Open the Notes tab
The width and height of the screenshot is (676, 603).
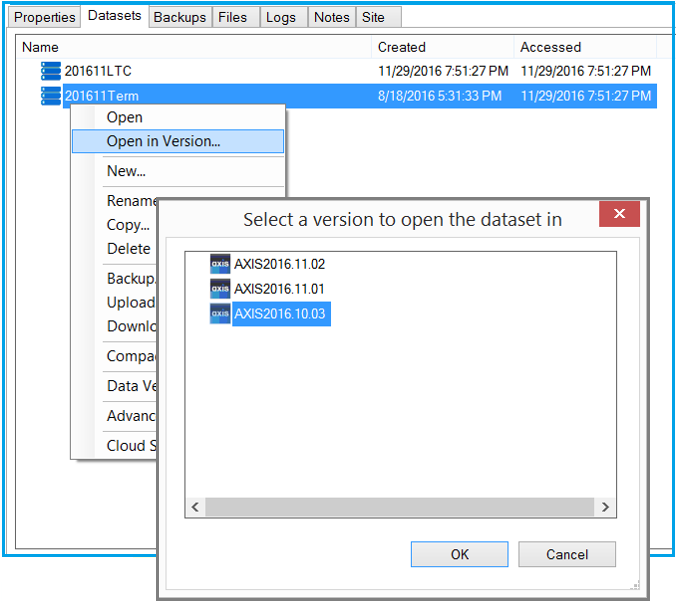(x=332, y=17)
